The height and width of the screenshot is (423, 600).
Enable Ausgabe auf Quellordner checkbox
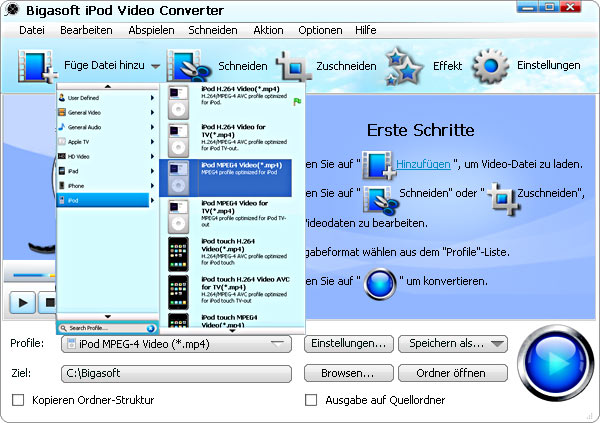311,400
